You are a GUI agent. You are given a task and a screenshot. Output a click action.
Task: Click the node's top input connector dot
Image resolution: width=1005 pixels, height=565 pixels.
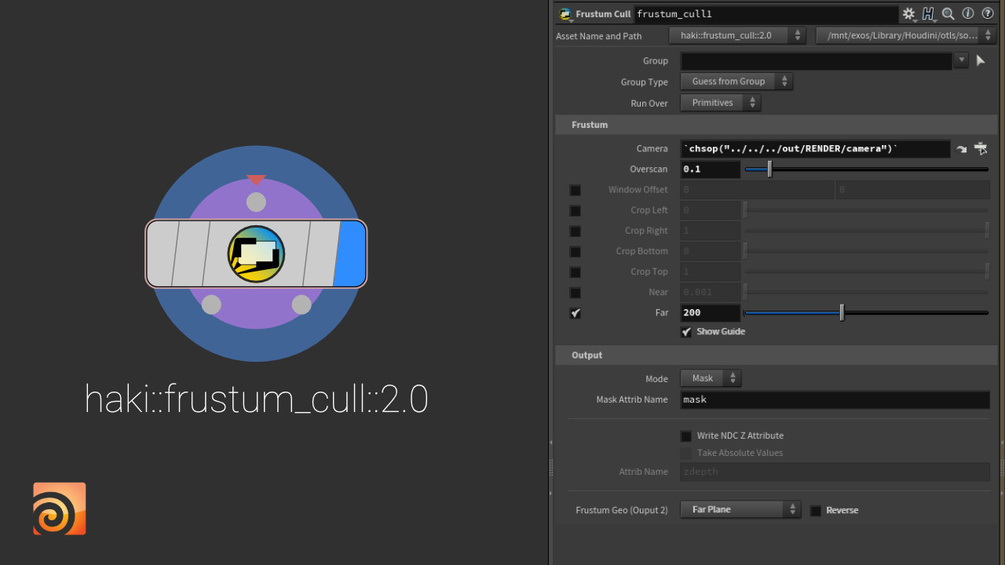point(256,202)
